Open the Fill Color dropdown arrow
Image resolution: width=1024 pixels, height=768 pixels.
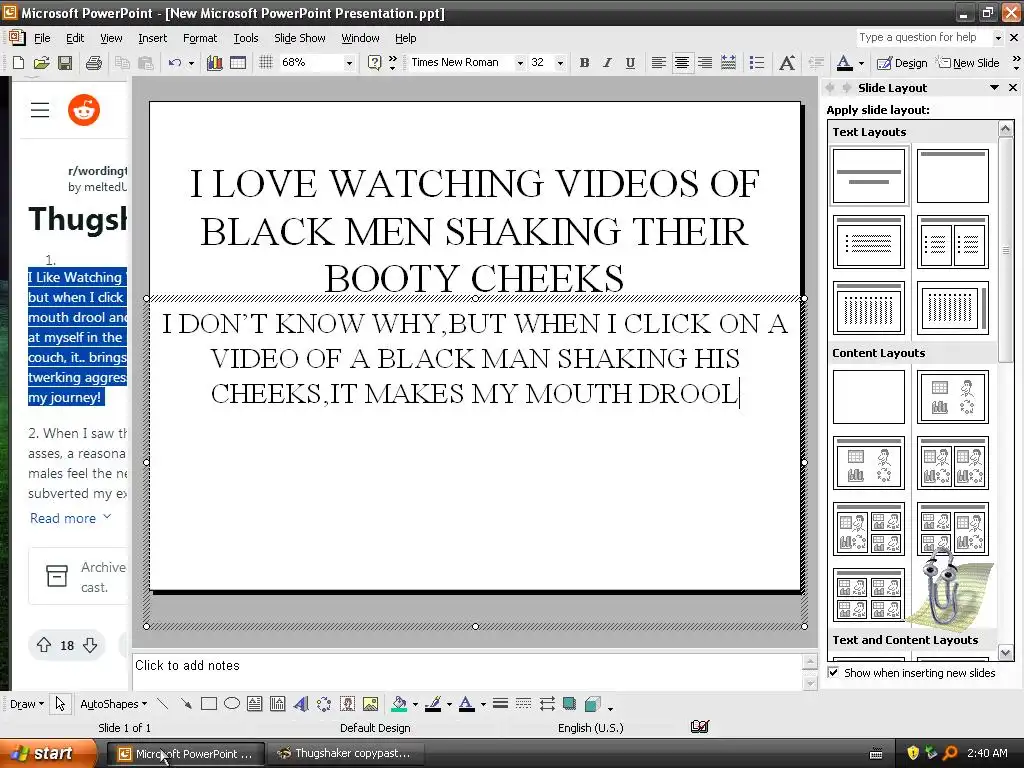point(415,704)
